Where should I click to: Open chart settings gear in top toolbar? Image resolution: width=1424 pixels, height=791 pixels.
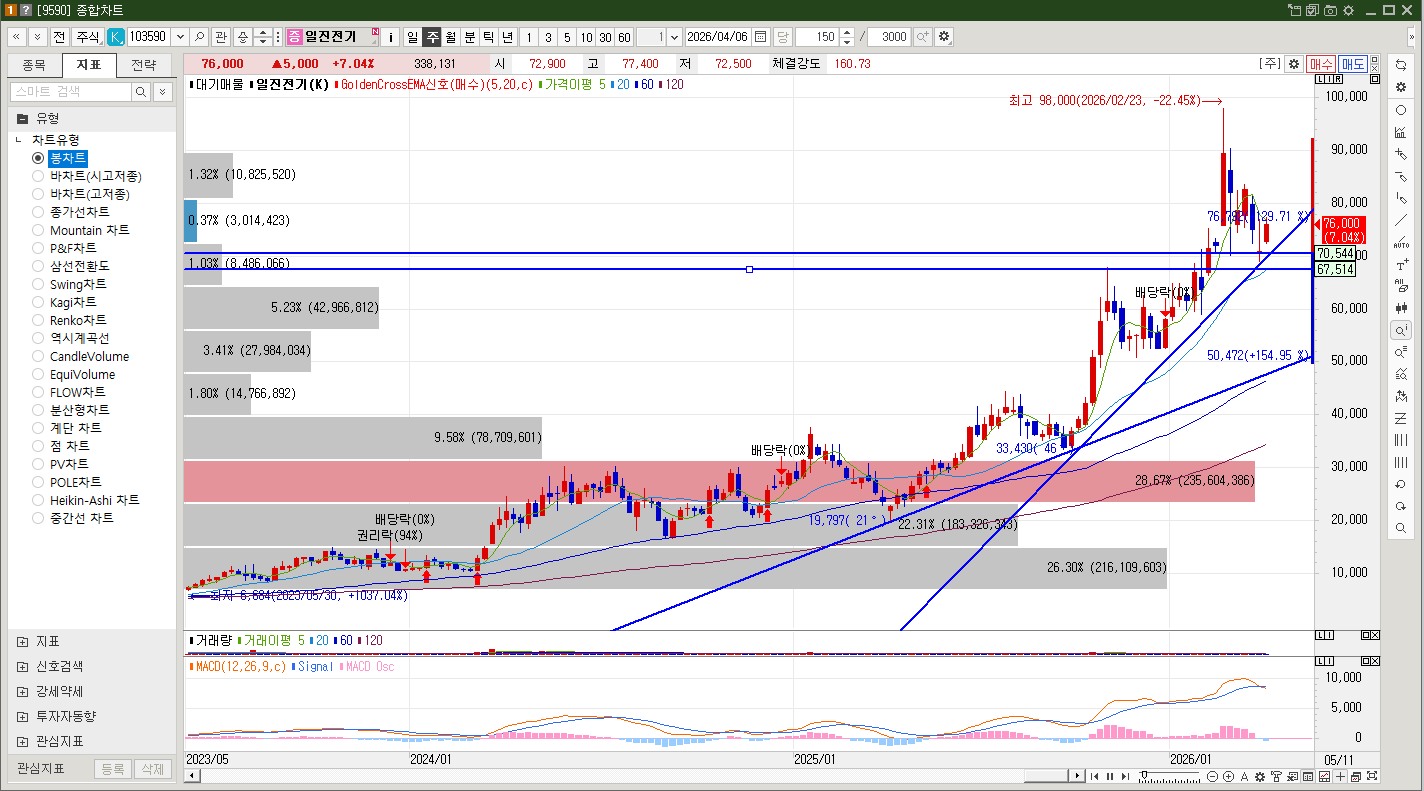[943, 37]
